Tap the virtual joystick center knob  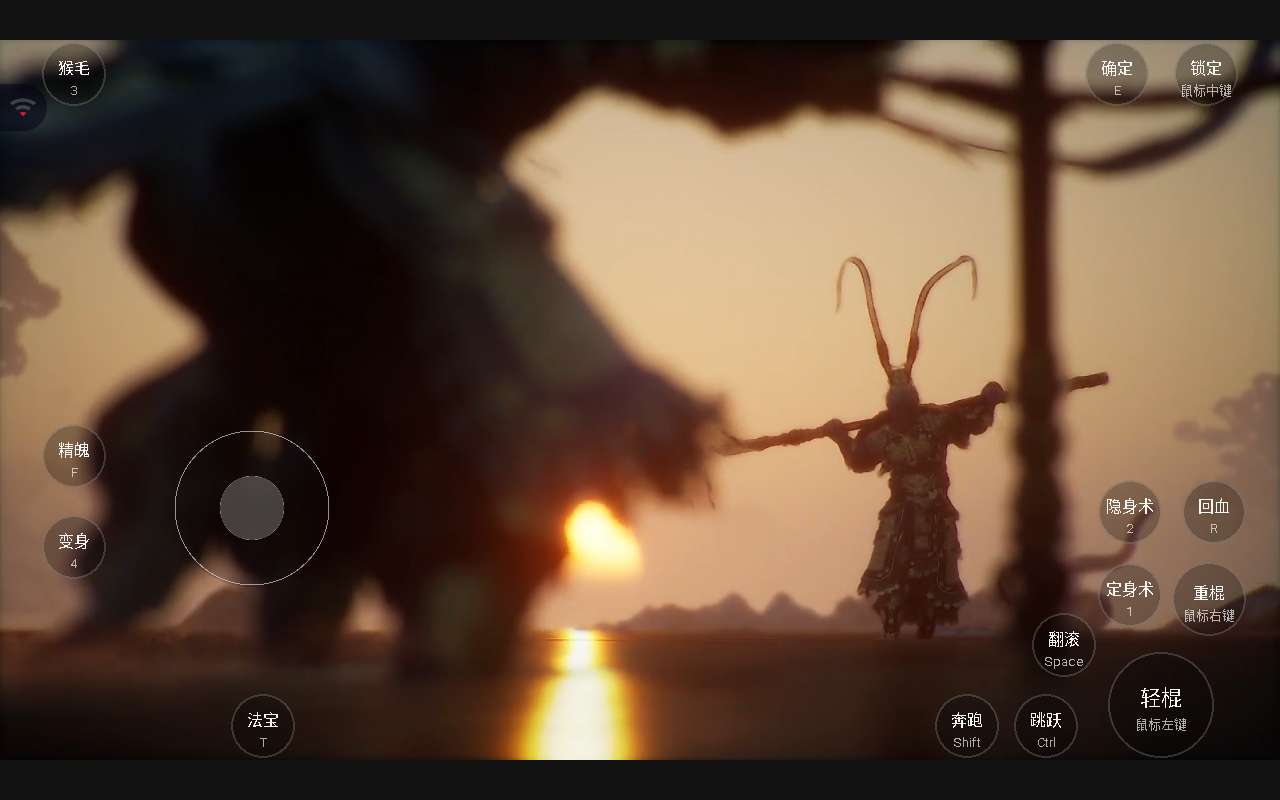[252, 508]
